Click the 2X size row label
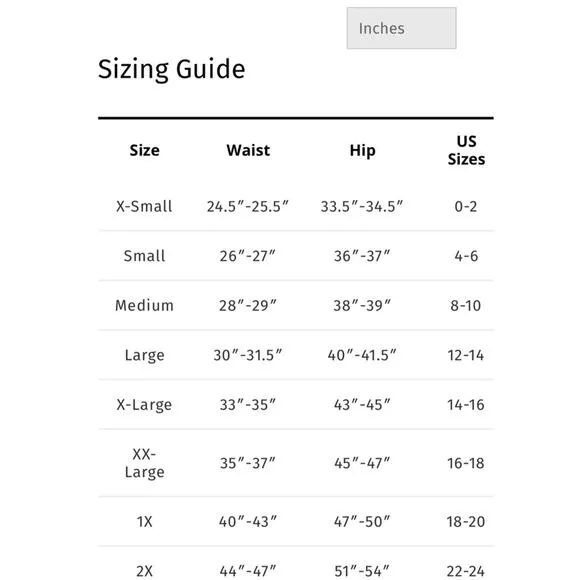 pyautogui.click(x=144, y=571)
